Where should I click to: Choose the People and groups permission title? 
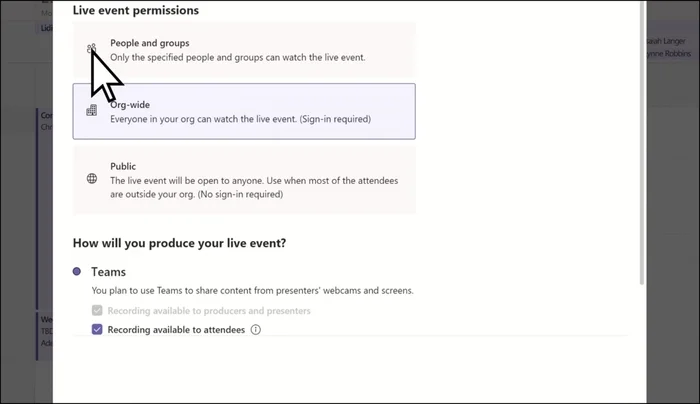[149, 43]
